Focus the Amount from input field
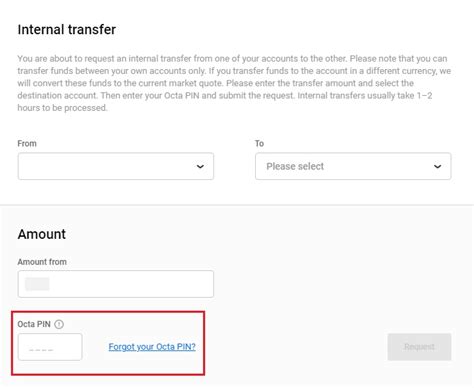This screenshot has height=388, width=474. point(116,284)
